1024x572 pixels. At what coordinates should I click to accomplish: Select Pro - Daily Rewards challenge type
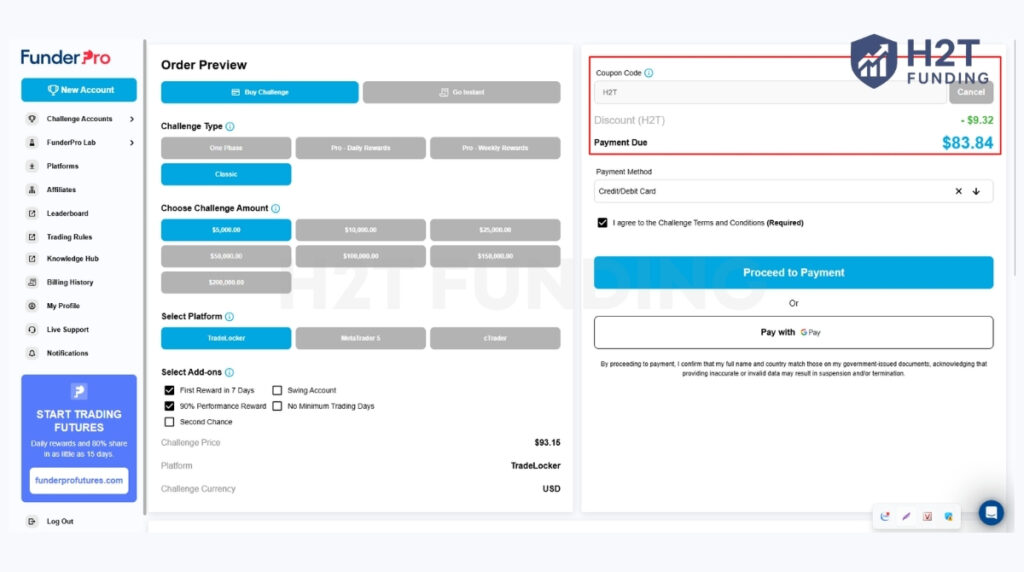click(360, 148)
